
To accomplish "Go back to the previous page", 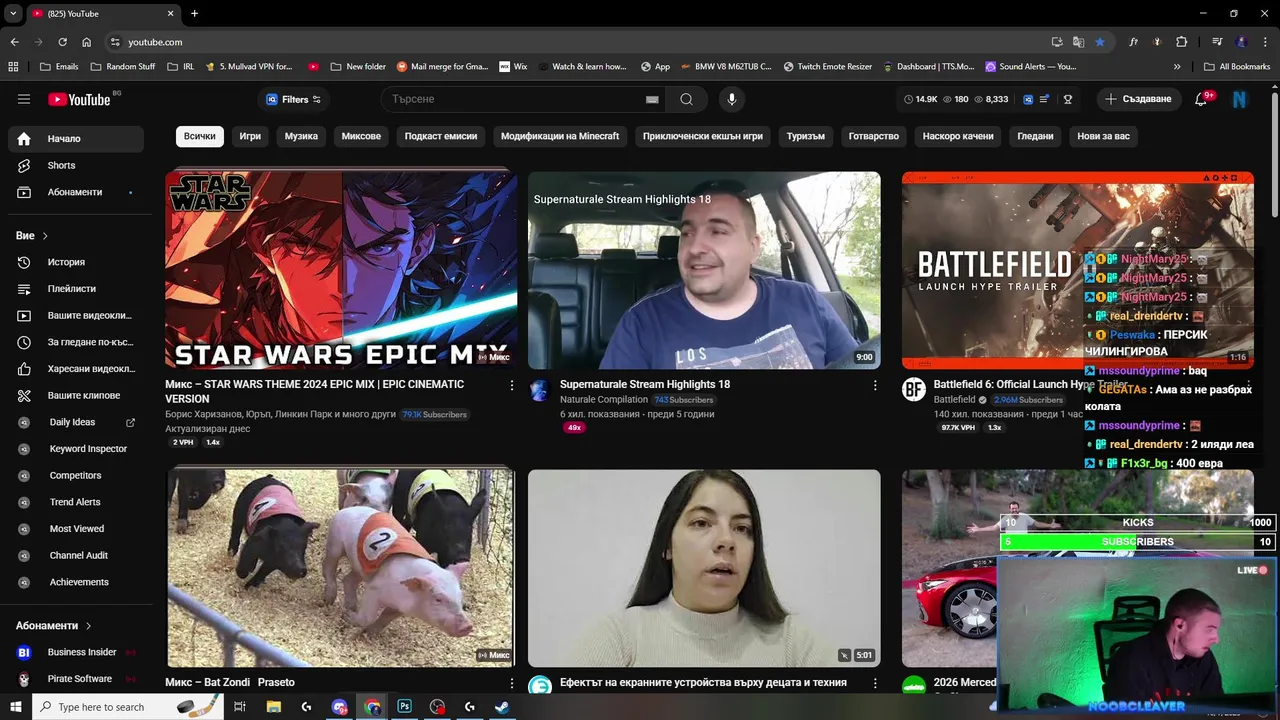I will (x=14, y=42).
